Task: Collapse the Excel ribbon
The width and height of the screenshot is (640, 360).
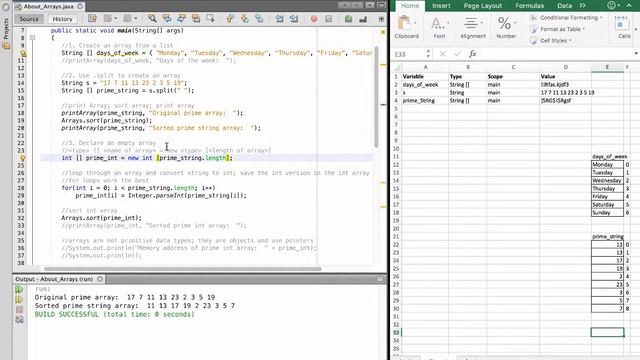Action: pos(629,5)
